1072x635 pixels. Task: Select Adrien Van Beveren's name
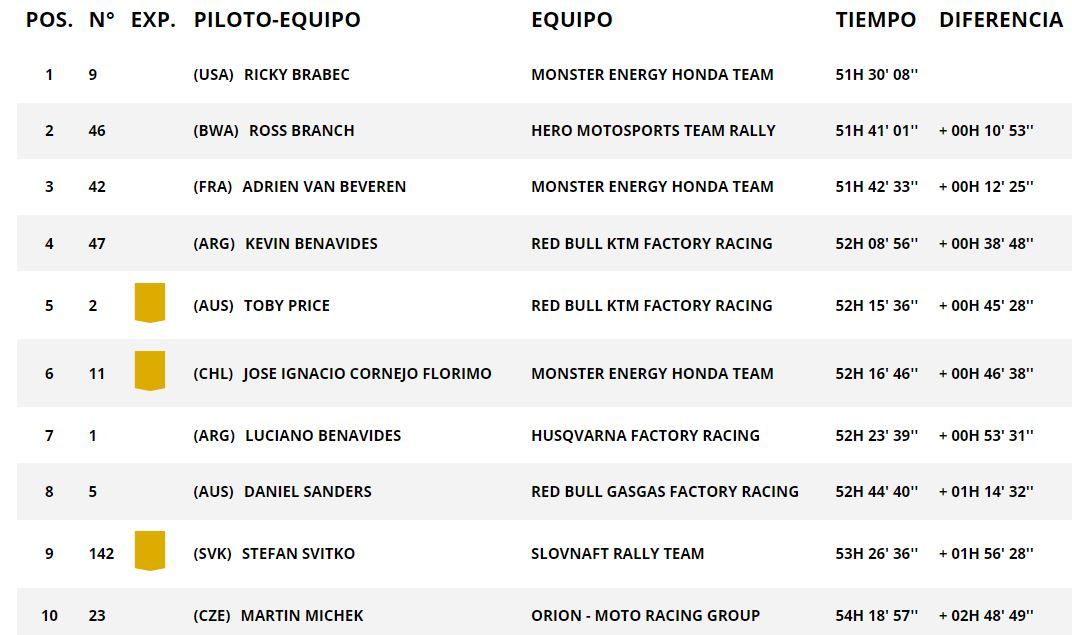(x=324, y=187)
